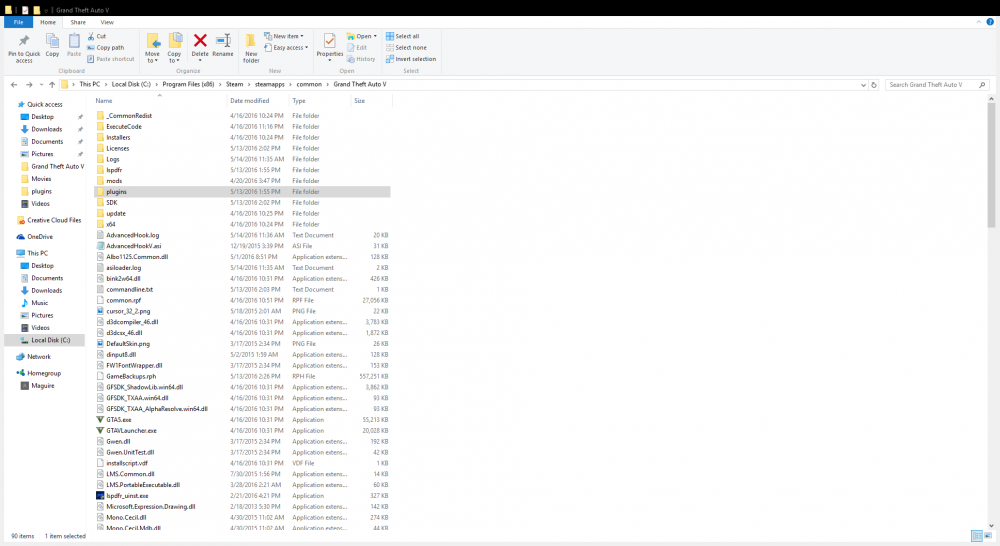Image resolution: width=1000 pixels, height=546 pixels.
Task: Click the Rename icon
Action: (223, 41)
